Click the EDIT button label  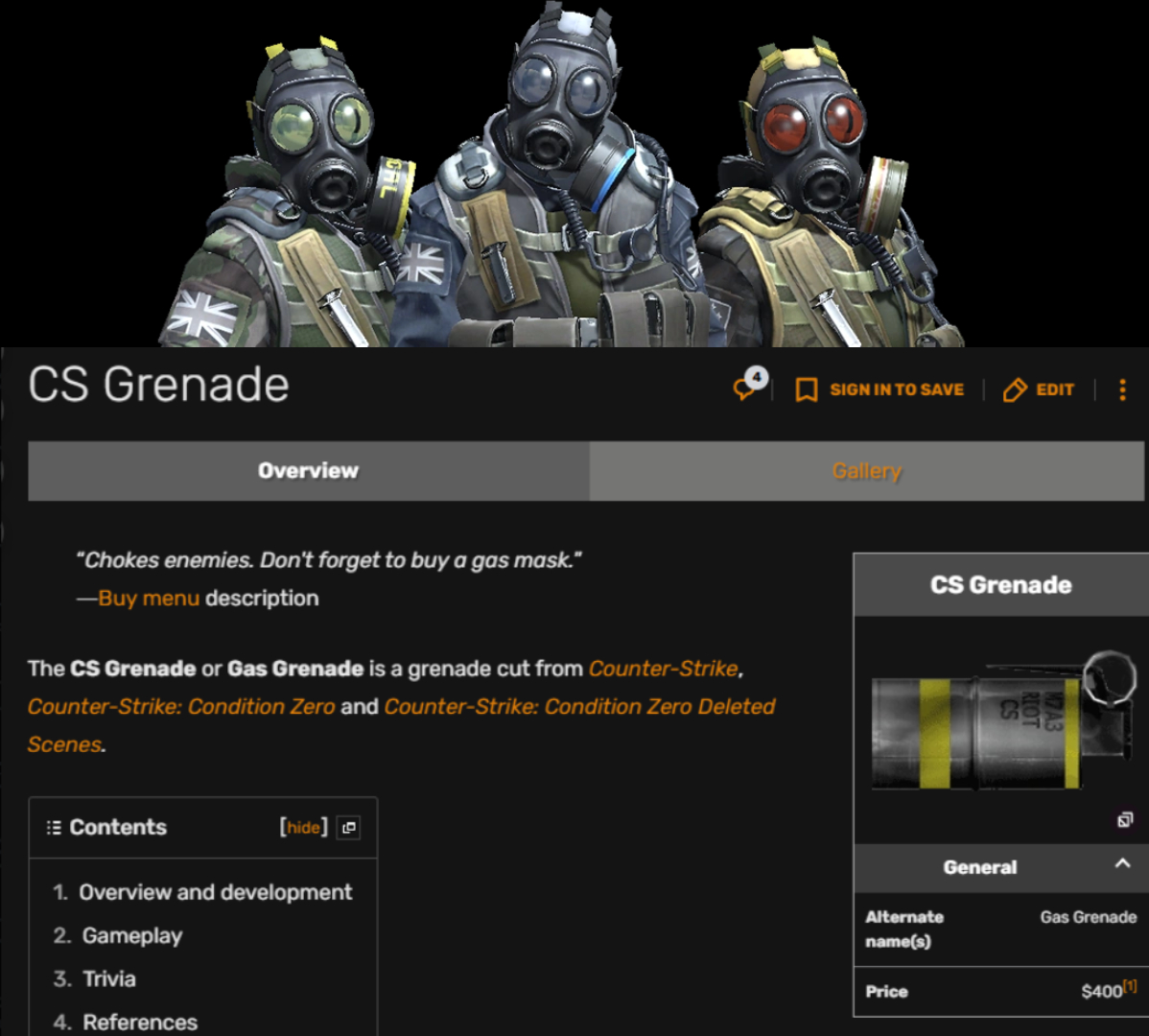click(x=1055, y=389)
